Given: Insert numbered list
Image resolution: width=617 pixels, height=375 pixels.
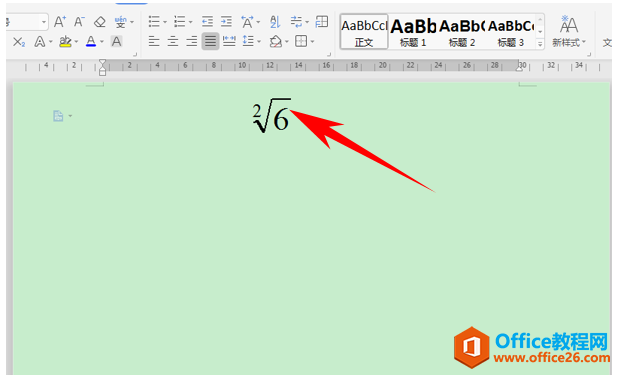Looking at the screenshot, I should click(x=180, y=22).
